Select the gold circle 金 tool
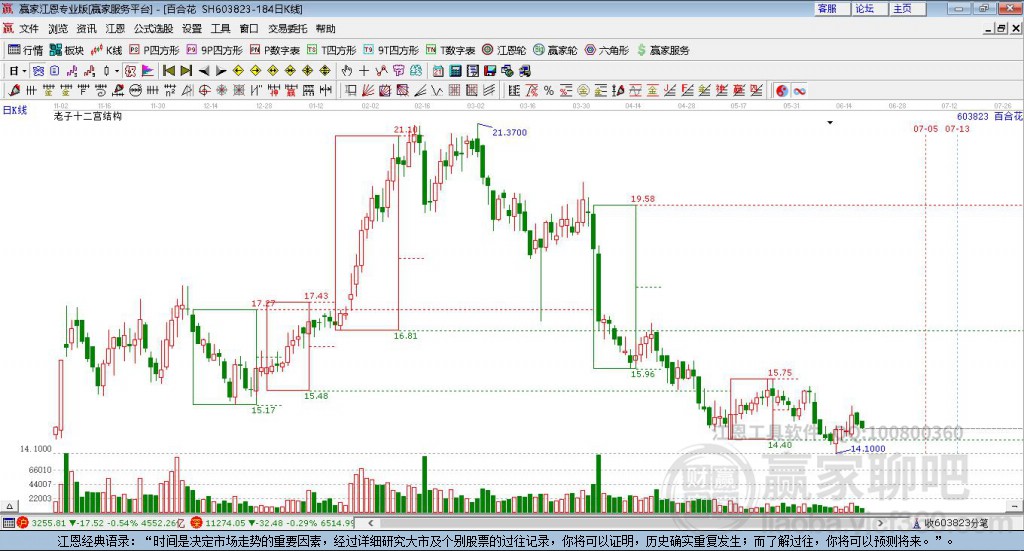Image resolution: width=1024 pixels, height=551 pixels. click(583, 91)
